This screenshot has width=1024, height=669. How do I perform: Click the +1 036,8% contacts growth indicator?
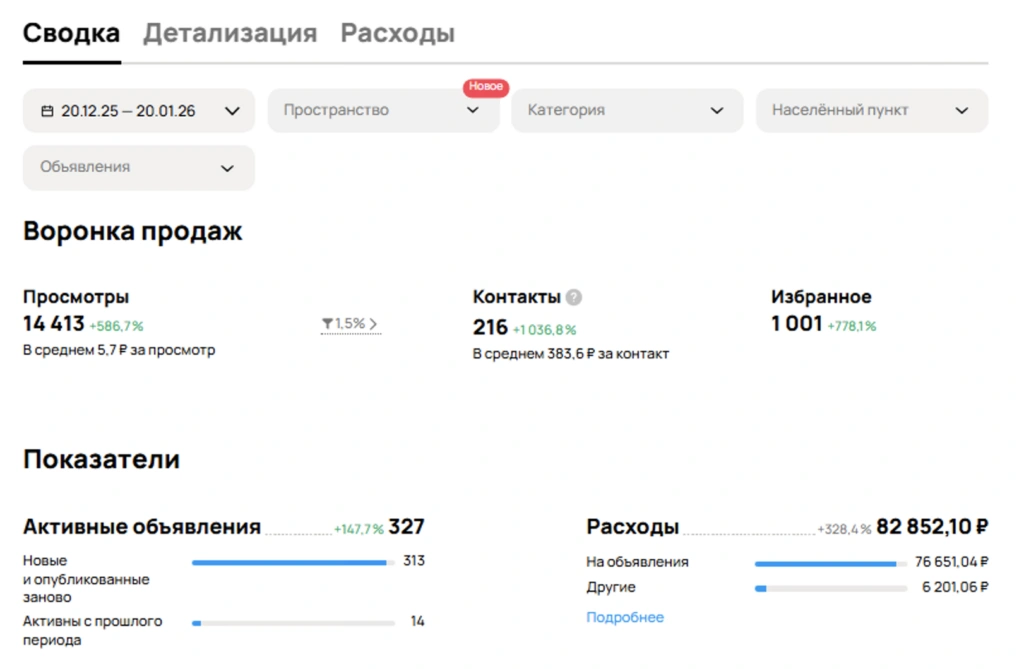[x=544, y=330]
